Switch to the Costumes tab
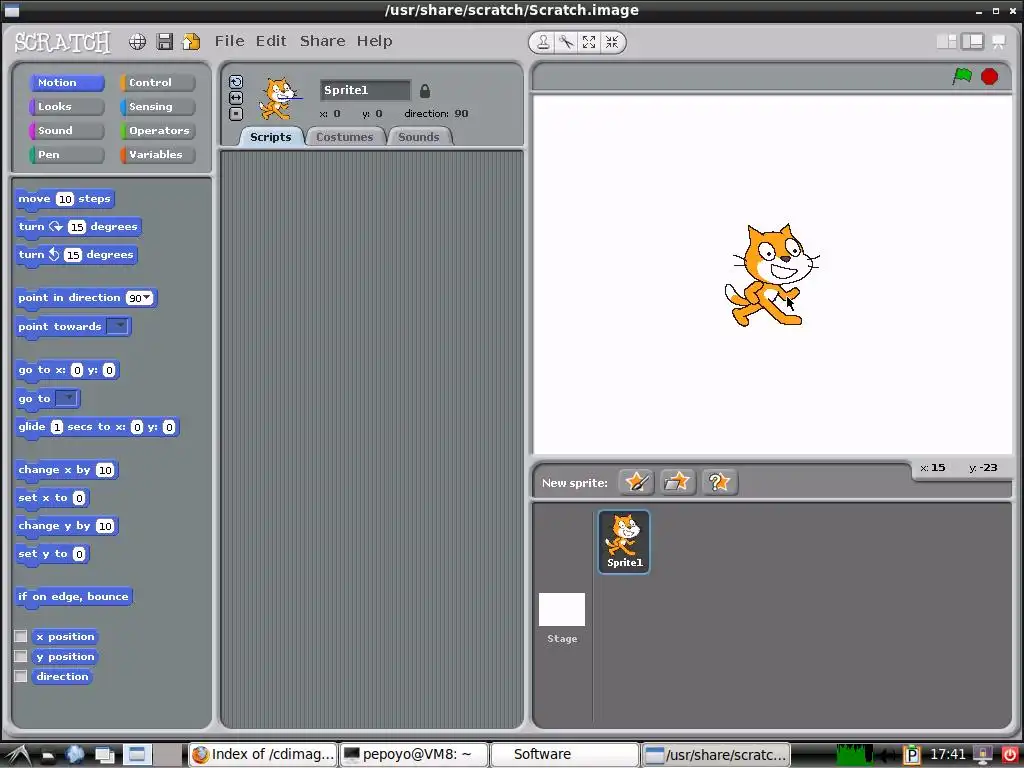Viewport: 1024px width, 768px height. point(344,137)
